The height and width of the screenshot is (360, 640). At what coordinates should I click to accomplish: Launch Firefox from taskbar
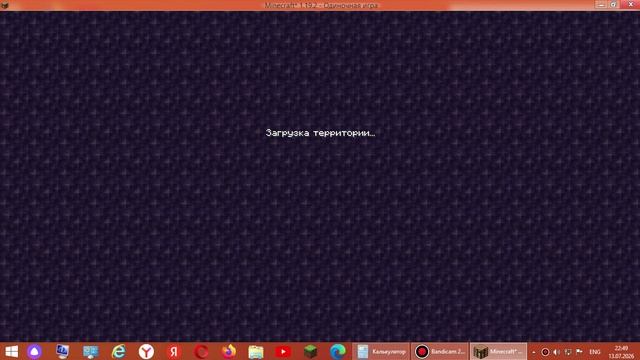[x=229, y=351]
